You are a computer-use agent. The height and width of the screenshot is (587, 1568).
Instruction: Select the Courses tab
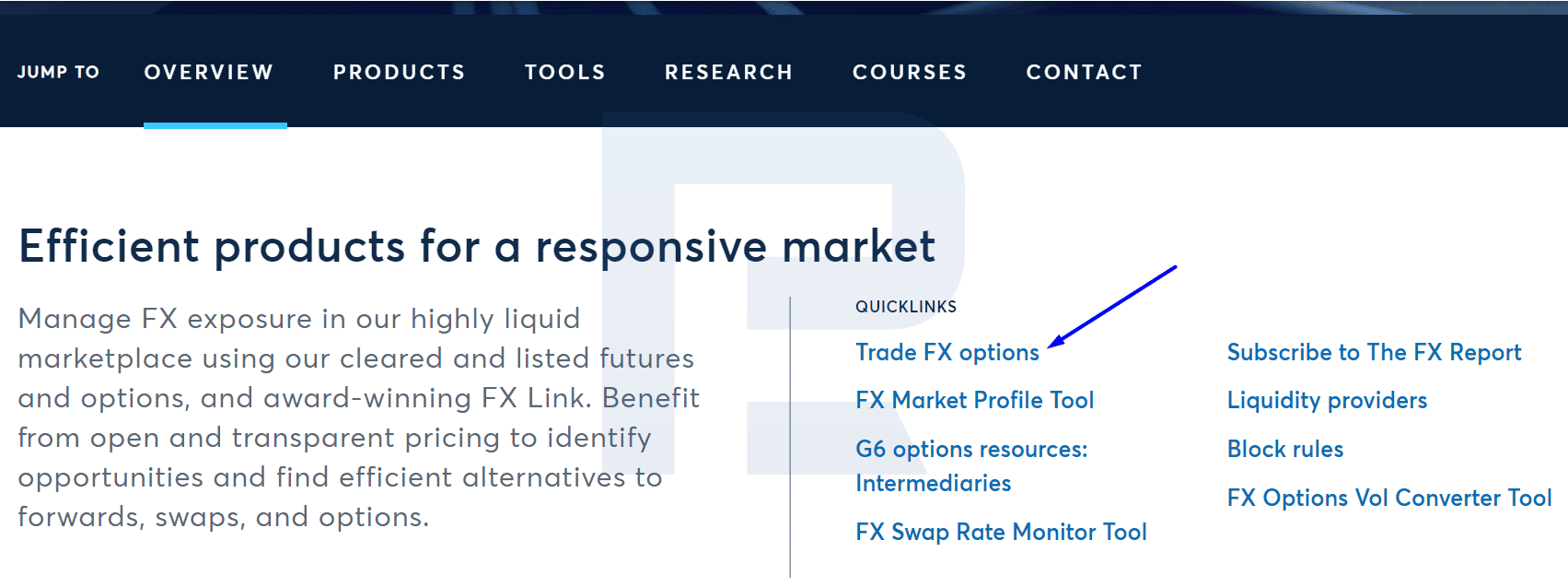(x=910, y=72)
